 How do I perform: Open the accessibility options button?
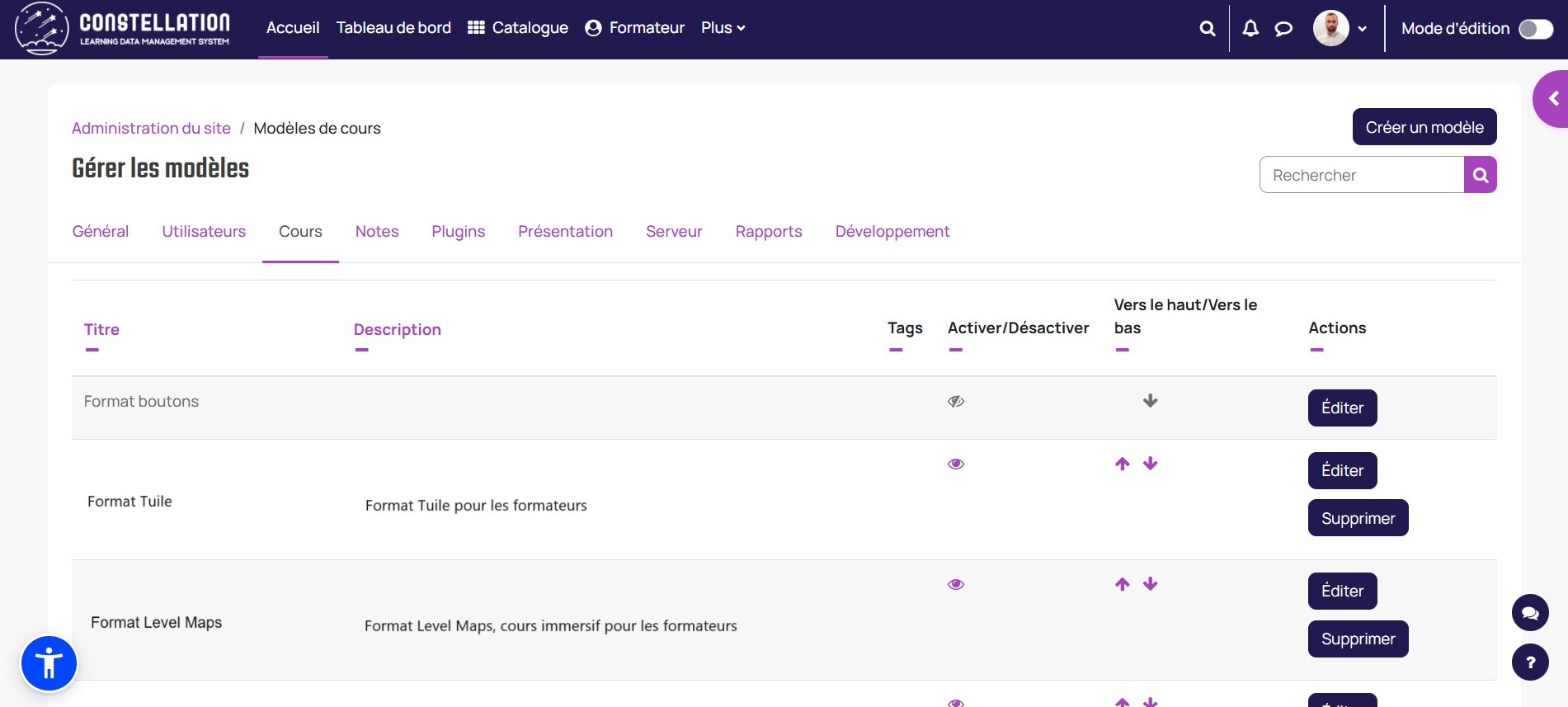tap(49, 663)
